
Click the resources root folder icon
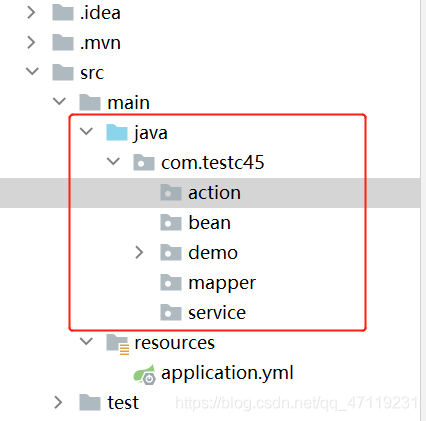click(118, 344)
